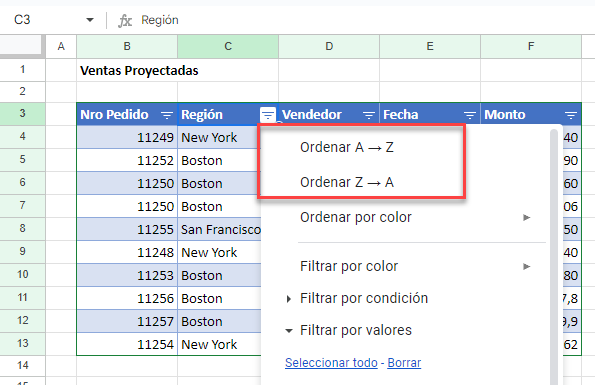595x385 pixels.
Task: Click the Seleccionar todo link
Action: pos(331,363)
